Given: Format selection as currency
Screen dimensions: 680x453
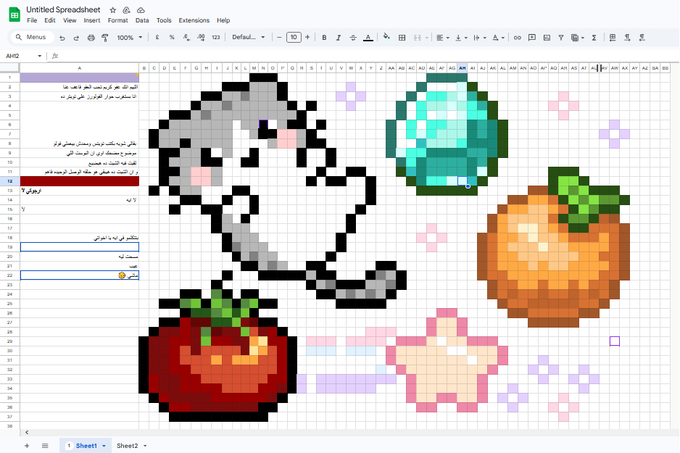Looking at the screenshot, I should pos(157,38).
